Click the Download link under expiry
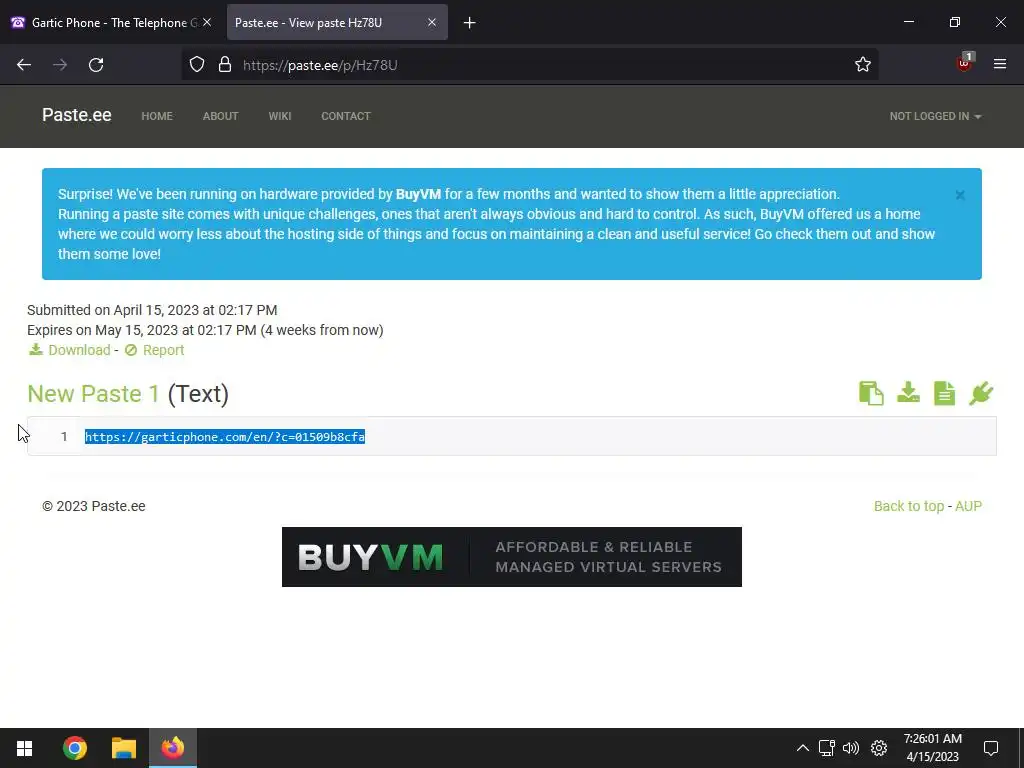The image size is (1024, 768). coord(69,350)
